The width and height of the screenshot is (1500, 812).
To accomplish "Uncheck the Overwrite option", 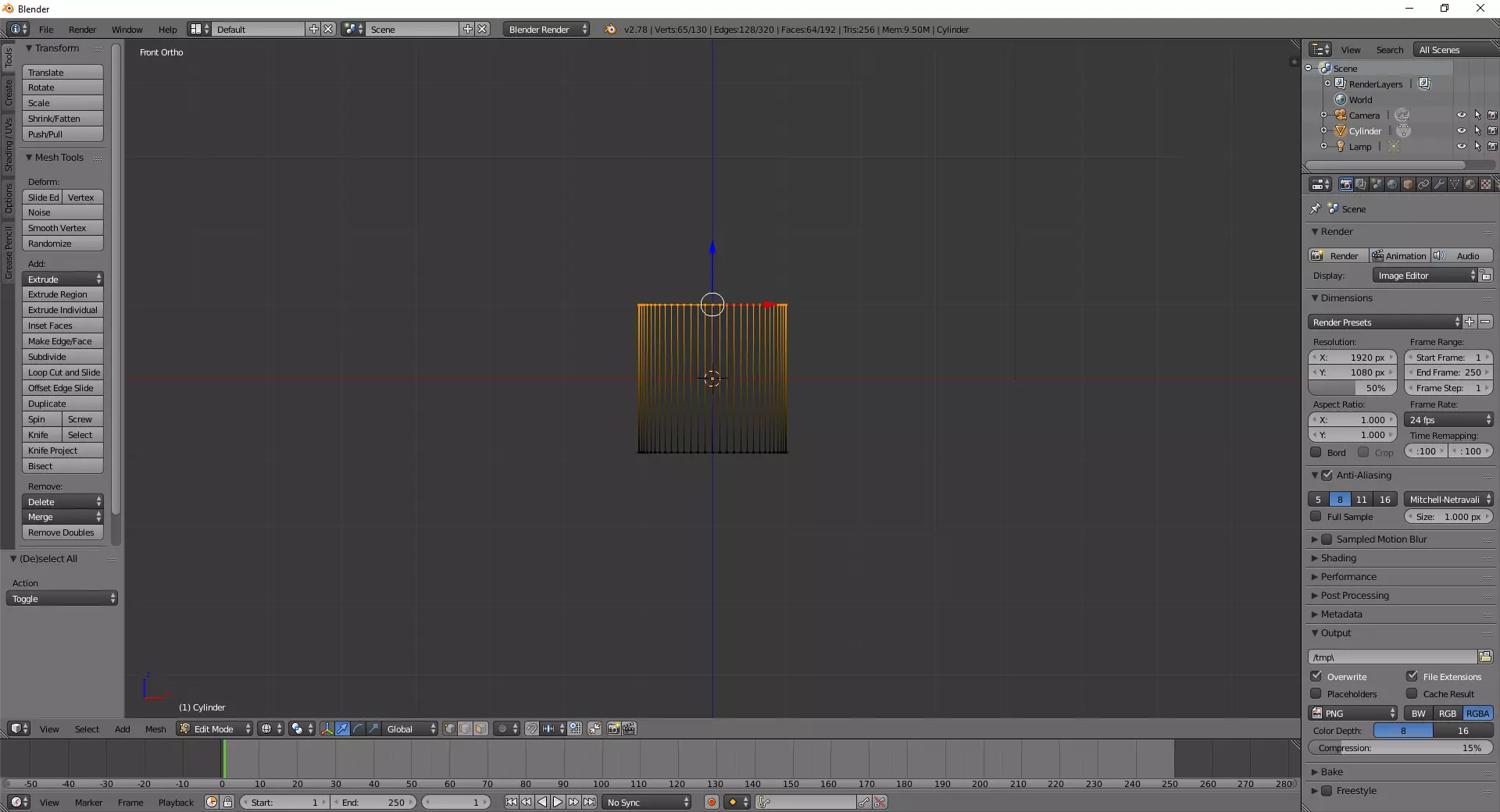I will click(x=1316, y=676).
